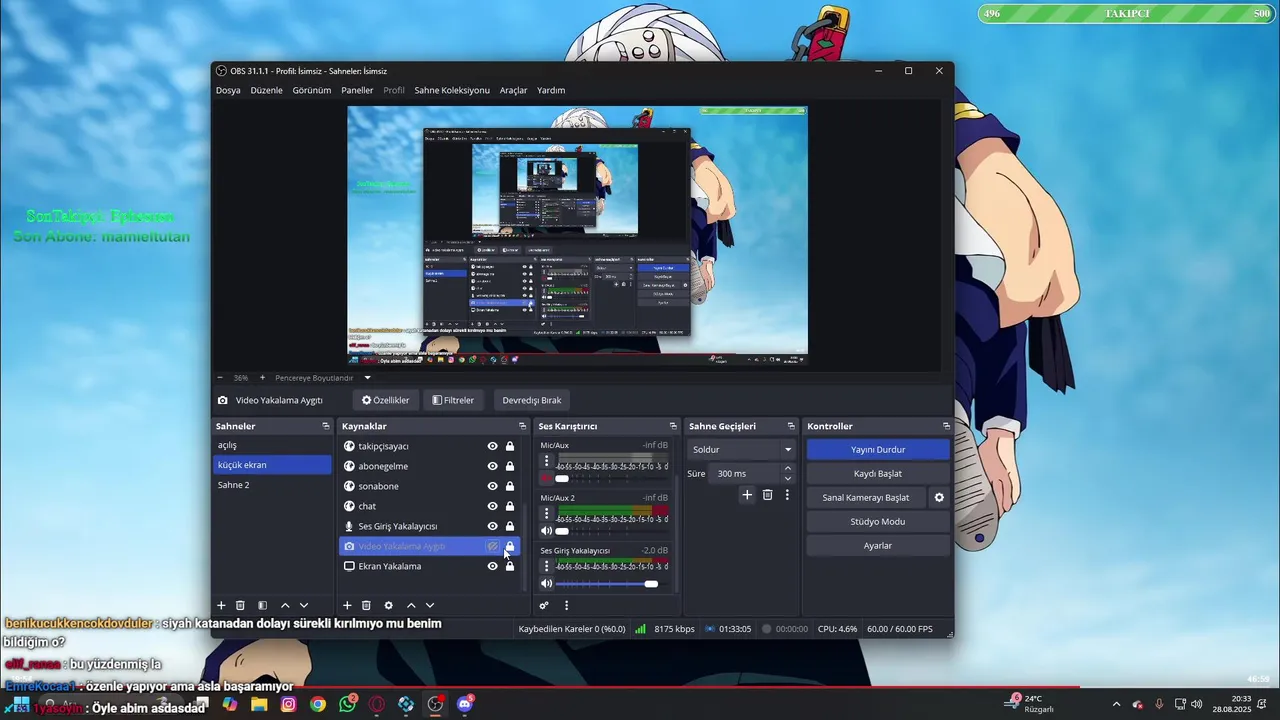This screenshot has height=720, width=1280.
Task: Click Kaydı Başlat to start recording
Action: (x=878, y=474)
